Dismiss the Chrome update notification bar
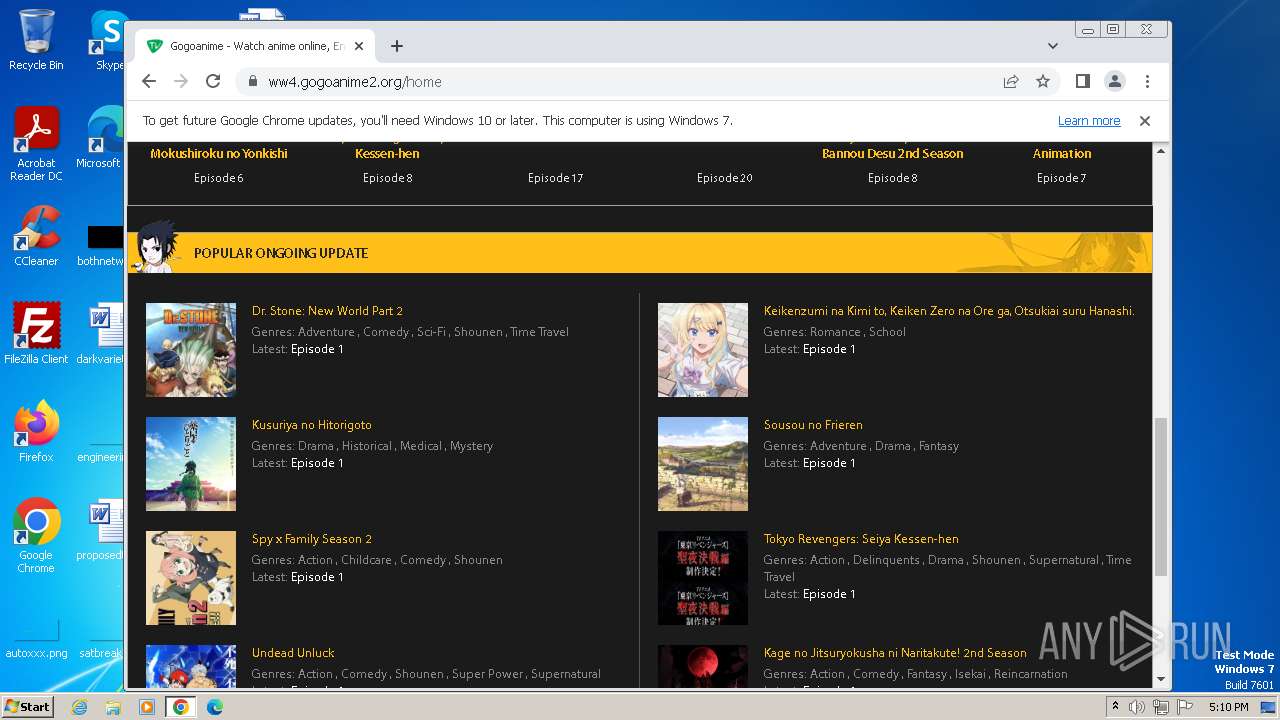Viewport: 1280px width, 720px height. (x=1145, y=121)
